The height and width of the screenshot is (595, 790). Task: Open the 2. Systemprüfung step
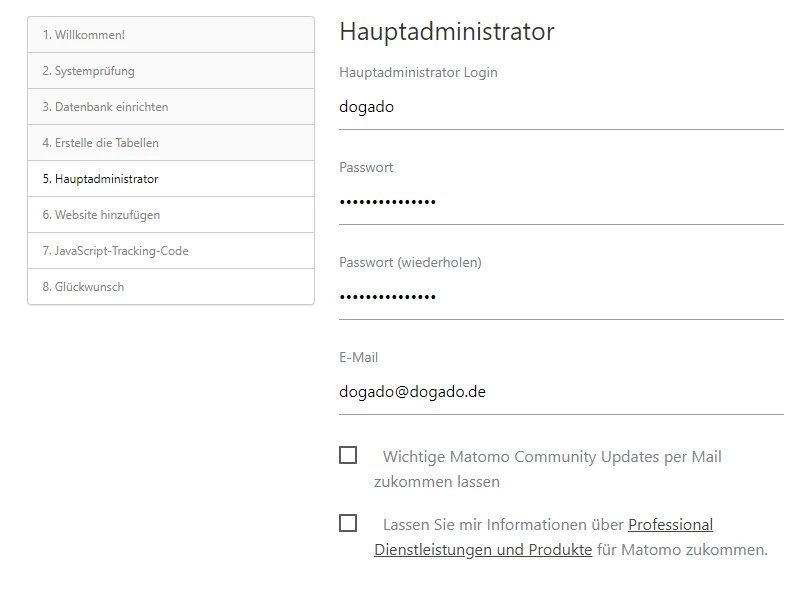pyautogui.click(x=88, y=71)
